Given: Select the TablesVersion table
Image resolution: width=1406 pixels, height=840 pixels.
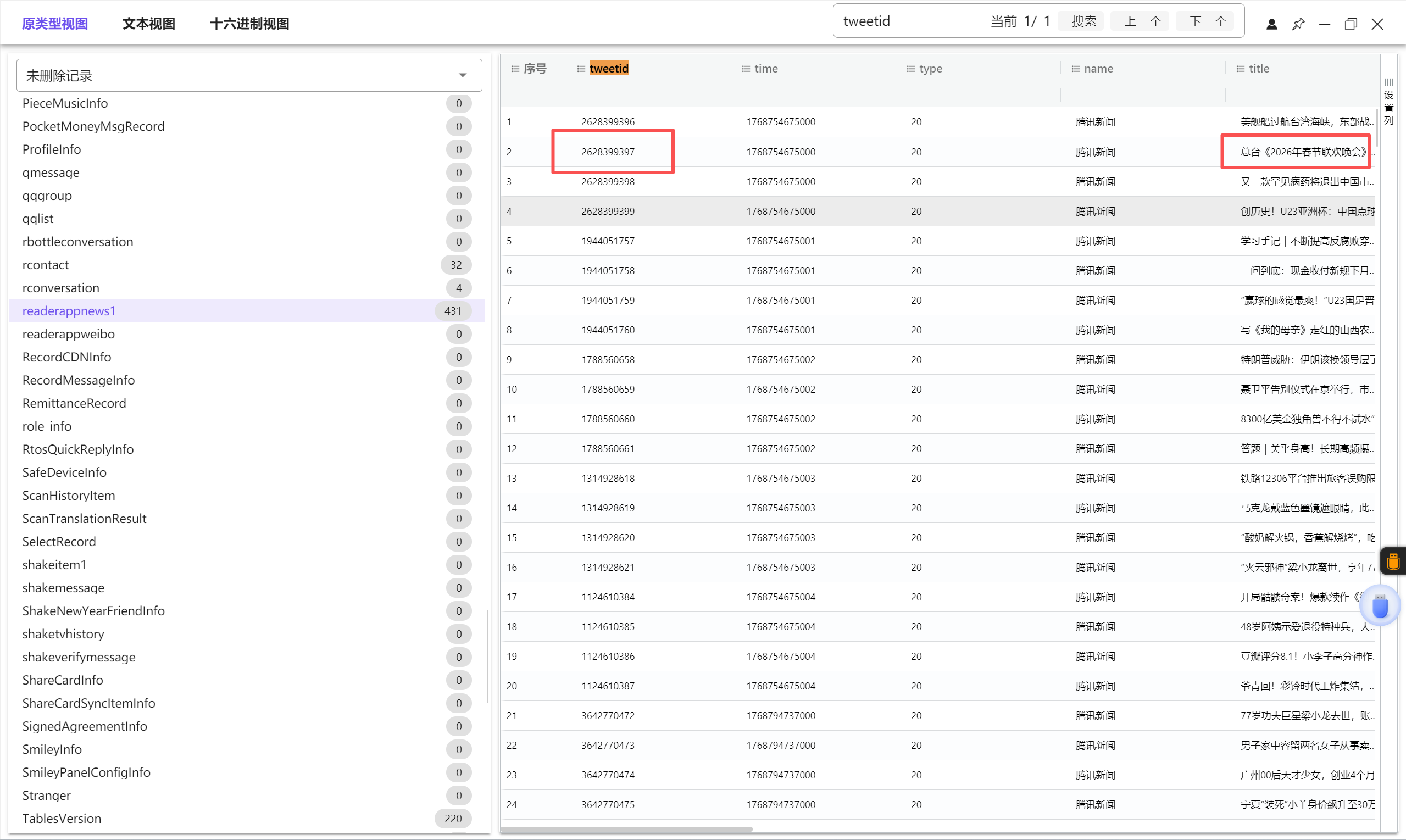Looking at the screenshot, I should click(247, 819).
